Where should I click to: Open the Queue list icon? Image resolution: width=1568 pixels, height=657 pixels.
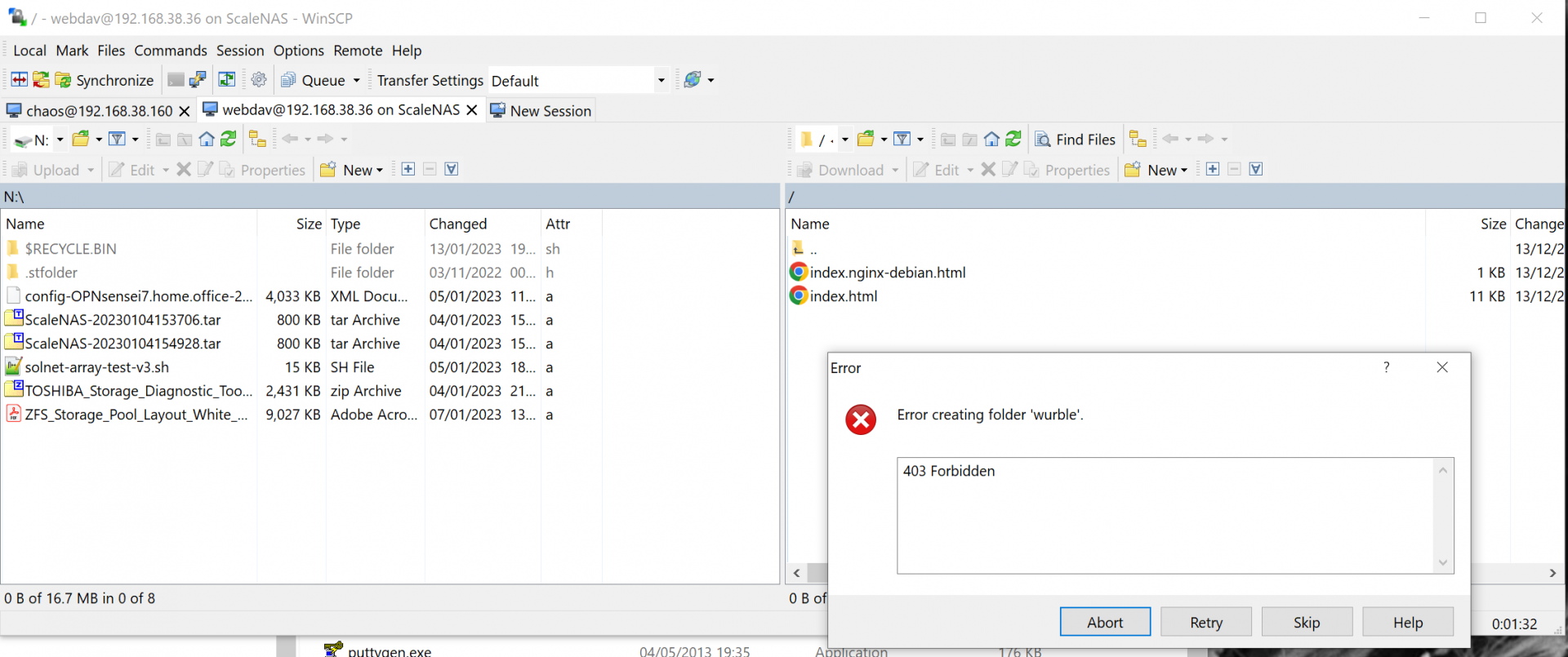click(x=288, y=80)
